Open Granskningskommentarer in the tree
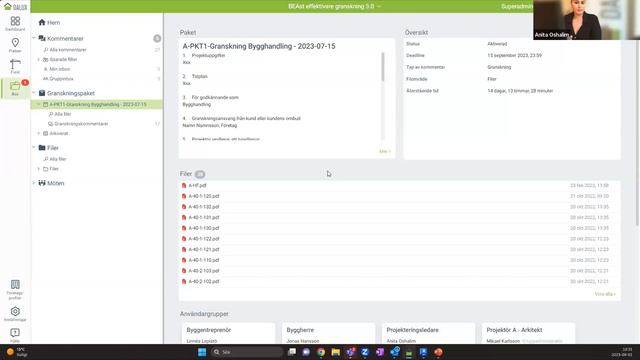Screen dimensions: 640x360 click(81, 124)
